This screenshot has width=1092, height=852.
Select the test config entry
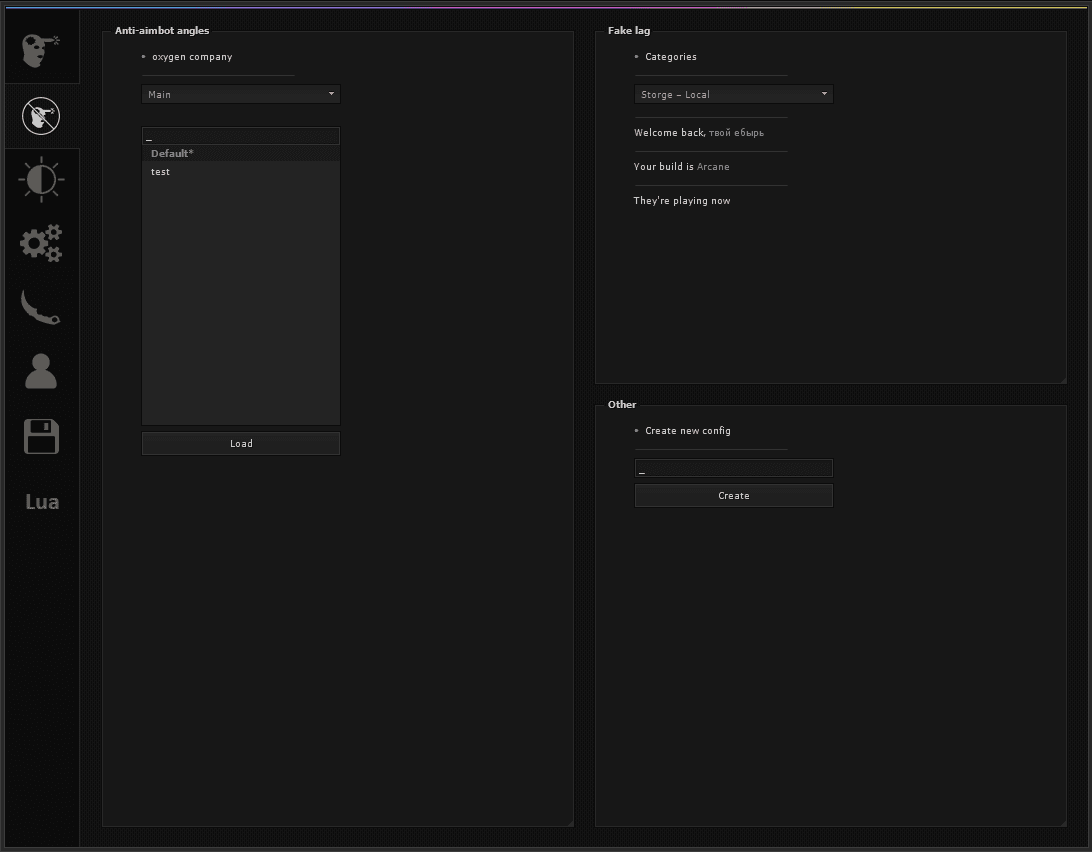coord(241,171)
